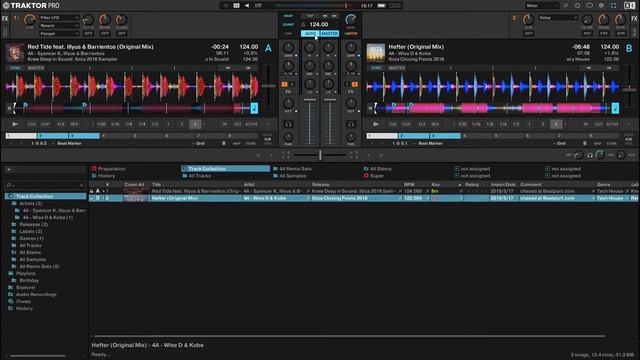Click the Deck B letter icon
This screenshot has height=360, width=640.
[629, 48]
